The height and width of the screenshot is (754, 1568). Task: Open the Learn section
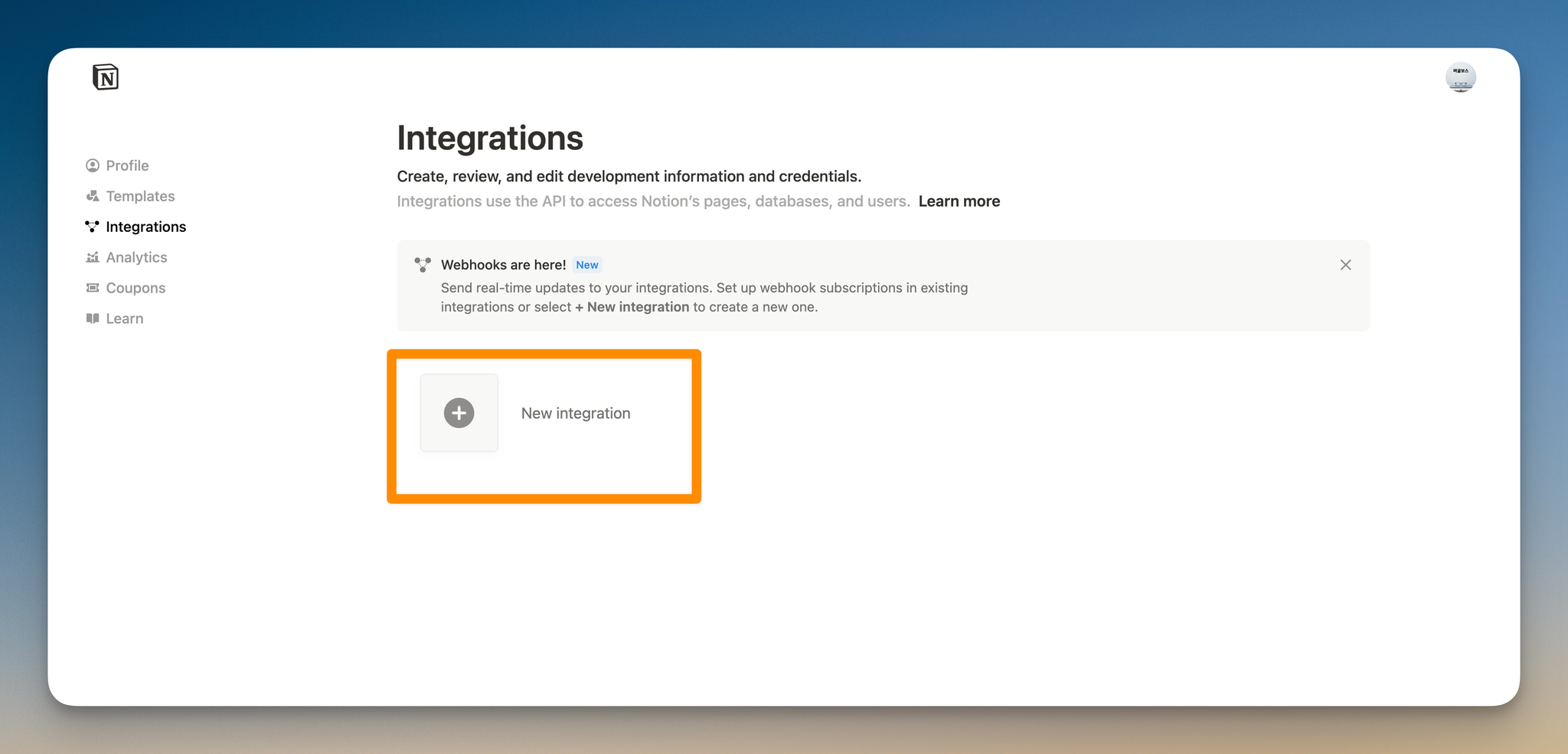point(115,318)
